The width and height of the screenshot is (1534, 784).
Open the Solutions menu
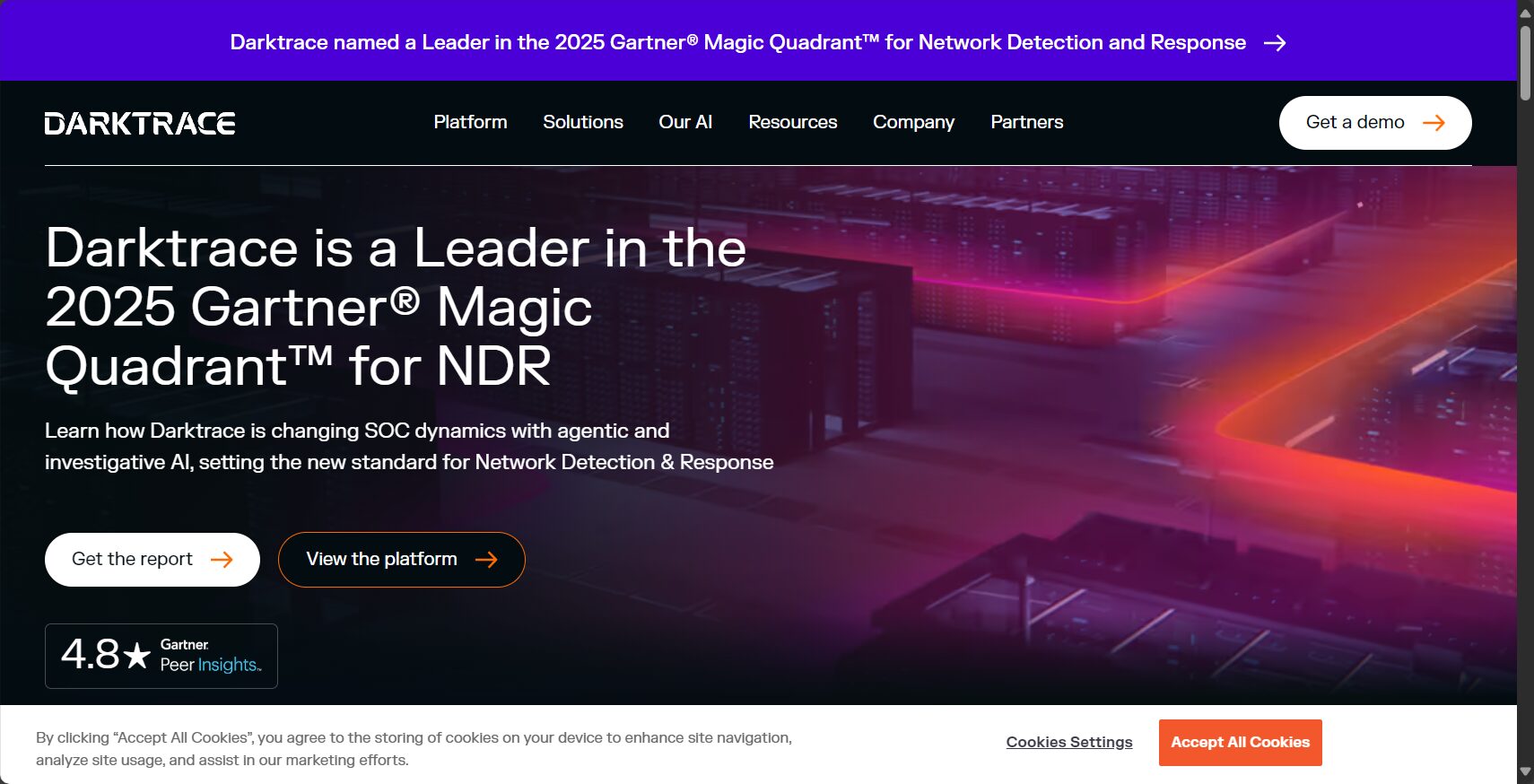point(583,122)
